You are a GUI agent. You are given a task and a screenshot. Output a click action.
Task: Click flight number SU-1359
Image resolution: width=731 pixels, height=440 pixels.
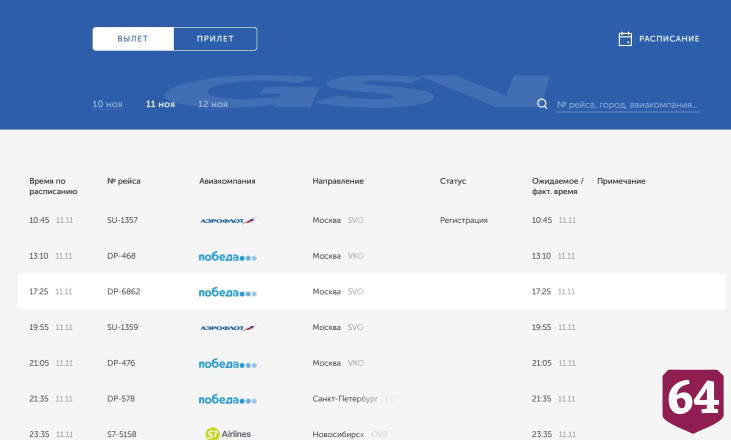(123, 327)
